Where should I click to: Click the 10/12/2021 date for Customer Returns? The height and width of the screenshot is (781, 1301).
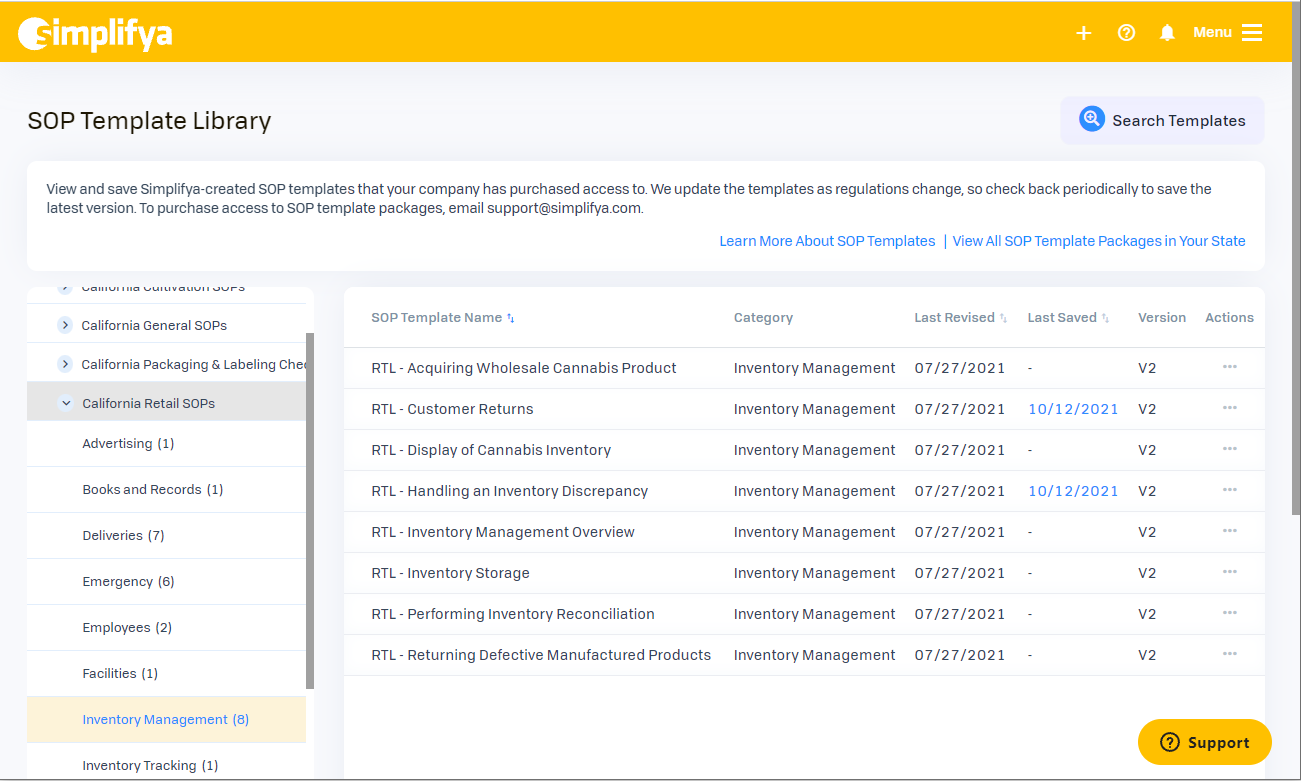[1073, 408]
